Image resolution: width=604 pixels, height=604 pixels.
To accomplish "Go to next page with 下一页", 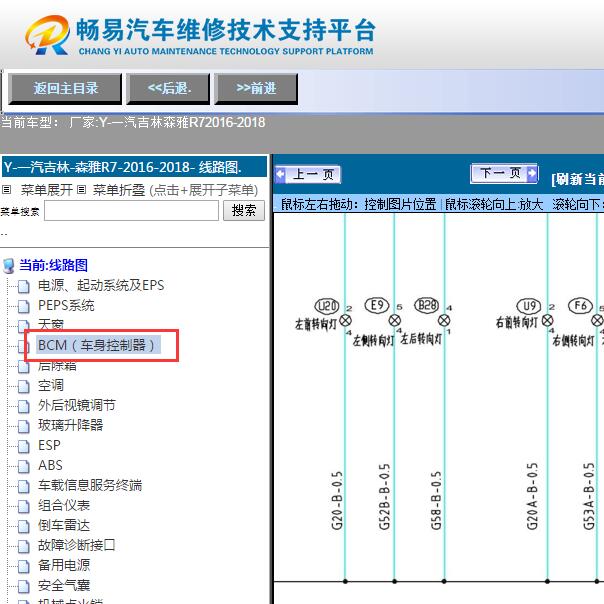I will [504, 173].
